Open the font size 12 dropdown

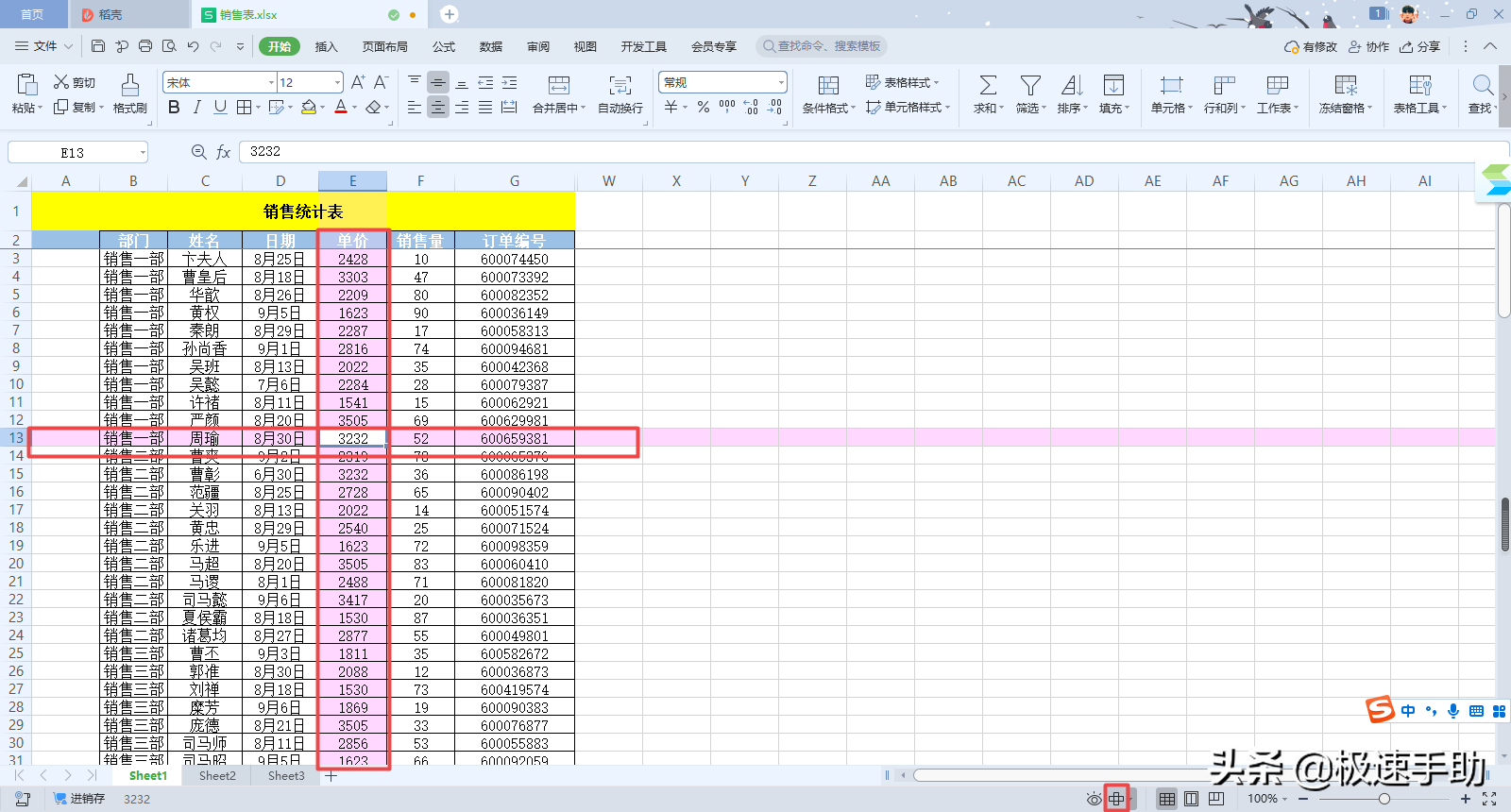point(337,83)
